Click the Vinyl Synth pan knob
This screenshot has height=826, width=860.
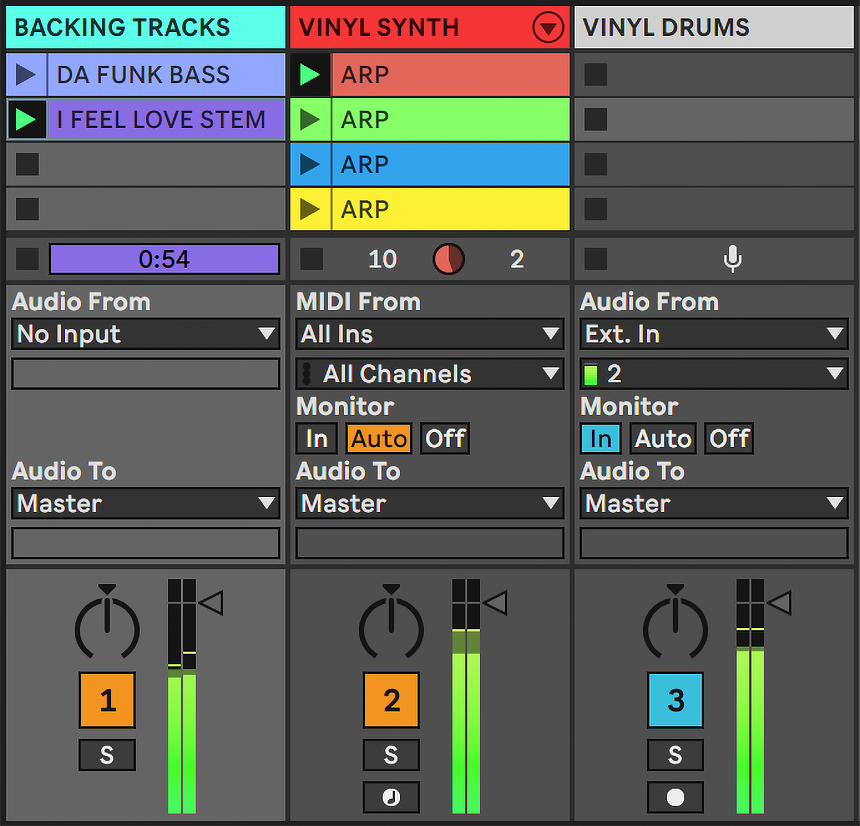391,626
